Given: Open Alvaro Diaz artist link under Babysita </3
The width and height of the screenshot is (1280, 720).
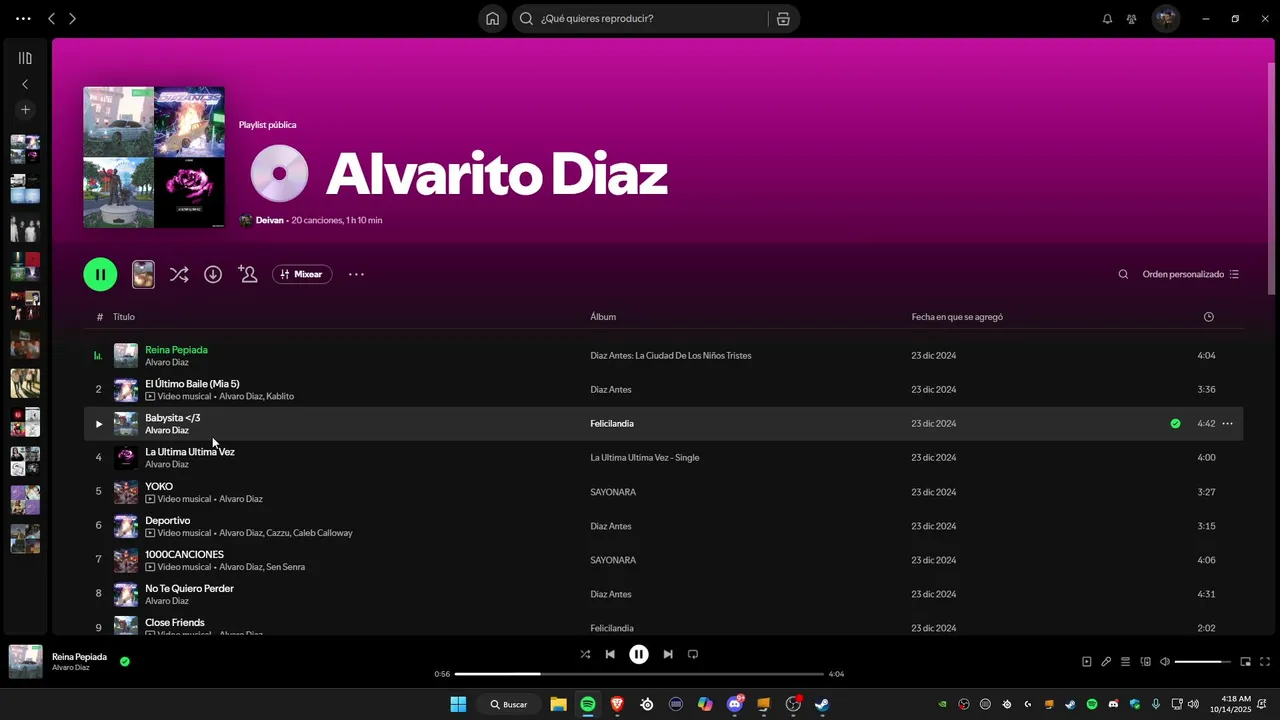Looking at the screenshot, I should click(167, 431).
